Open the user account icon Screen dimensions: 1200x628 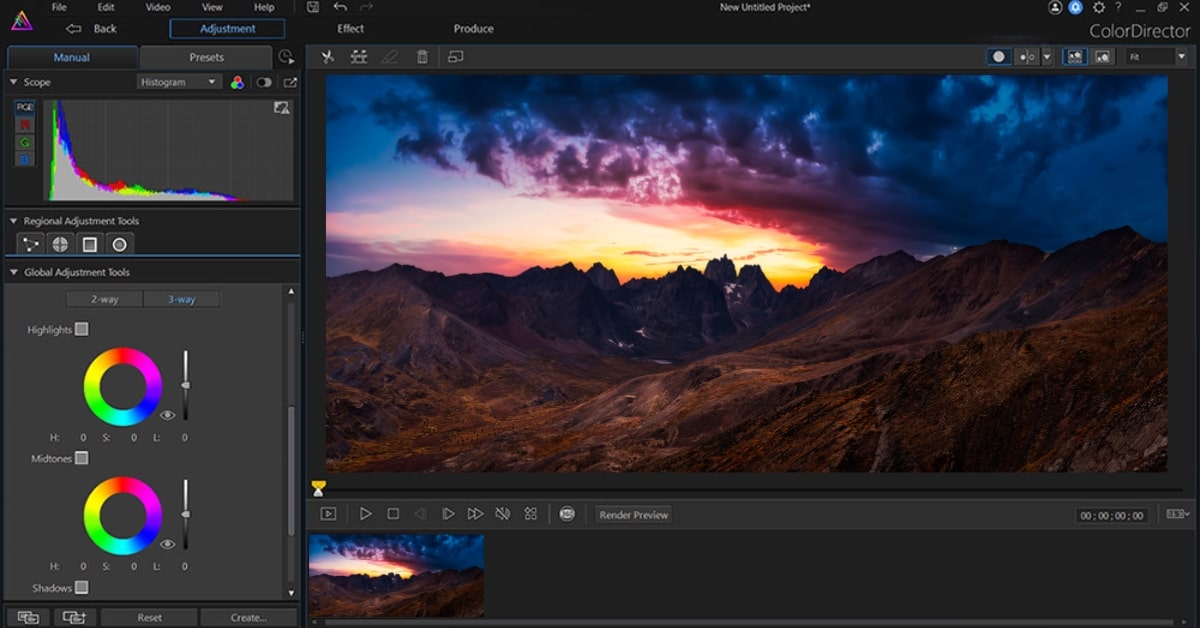click(1055, 7)
